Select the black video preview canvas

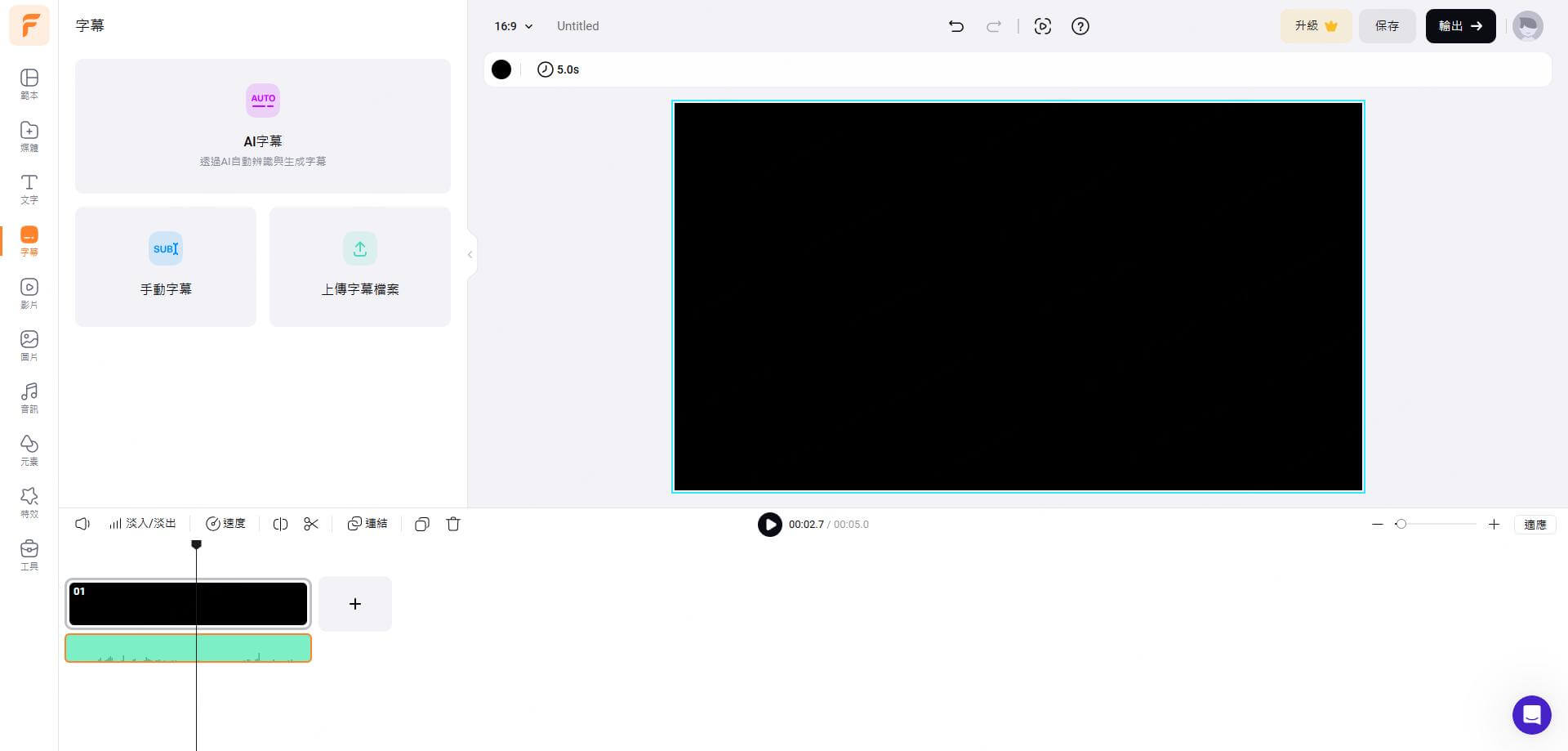click(1018, 297)
